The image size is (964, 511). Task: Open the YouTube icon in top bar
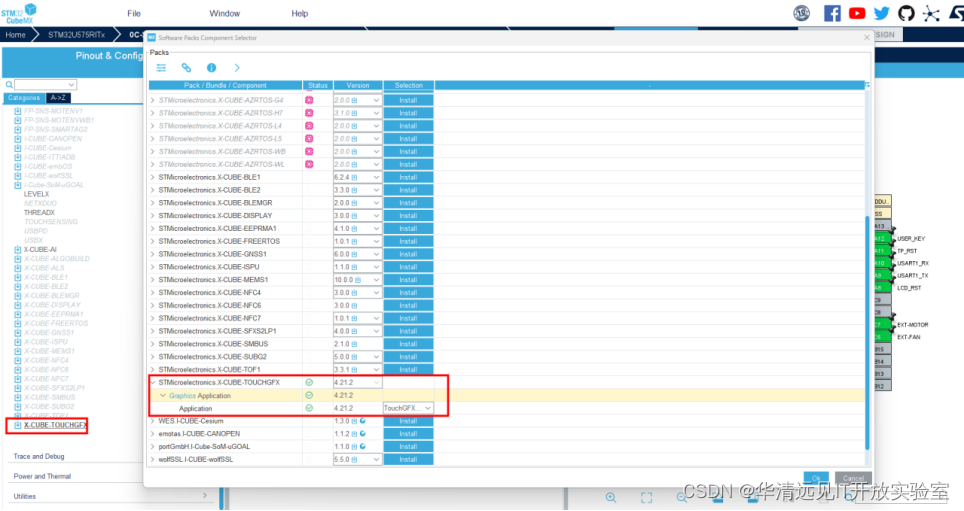coord(857,14)
